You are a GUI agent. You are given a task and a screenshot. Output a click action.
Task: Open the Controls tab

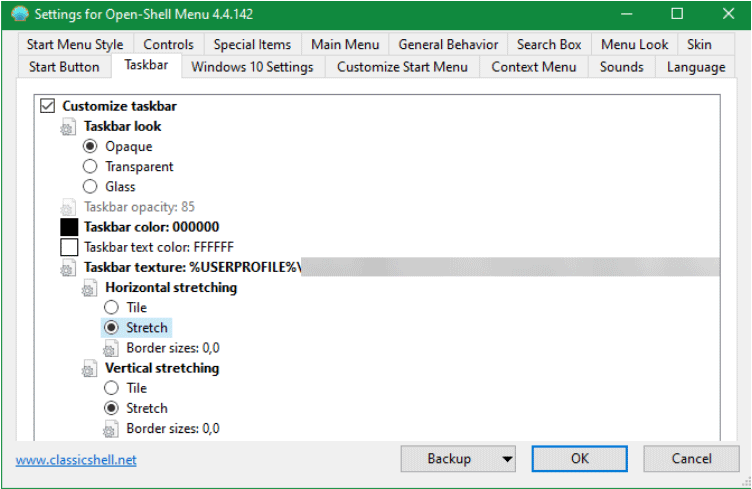pos(168,45)
